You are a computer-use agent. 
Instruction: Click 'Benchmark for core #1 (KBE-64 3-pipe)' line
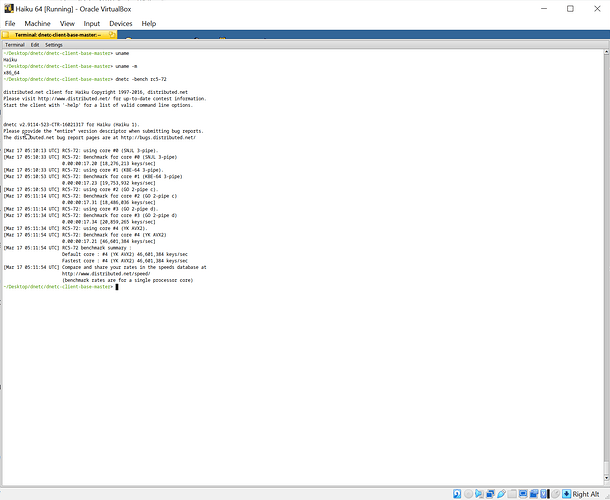[x=93, y=176]
